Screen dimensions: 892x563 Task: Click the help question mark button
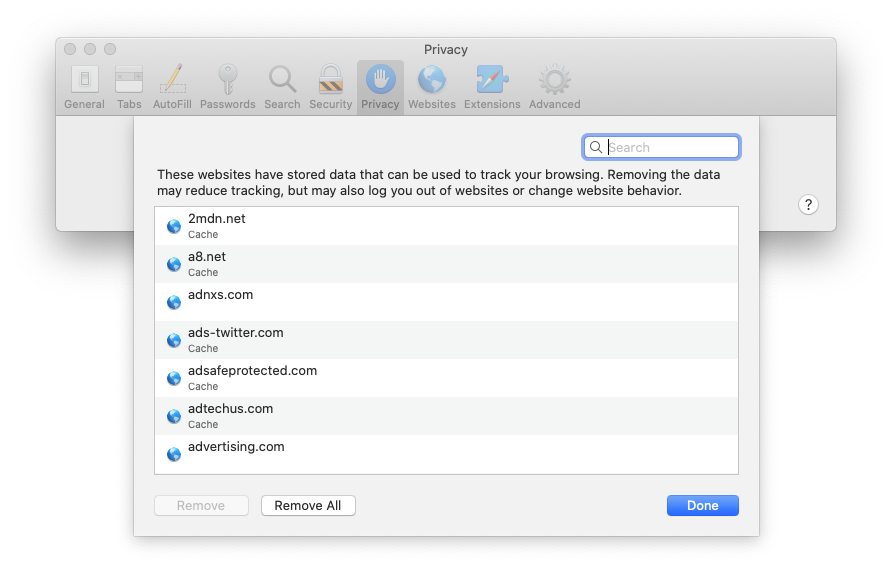pyautogui.click(x=808, y=205)
